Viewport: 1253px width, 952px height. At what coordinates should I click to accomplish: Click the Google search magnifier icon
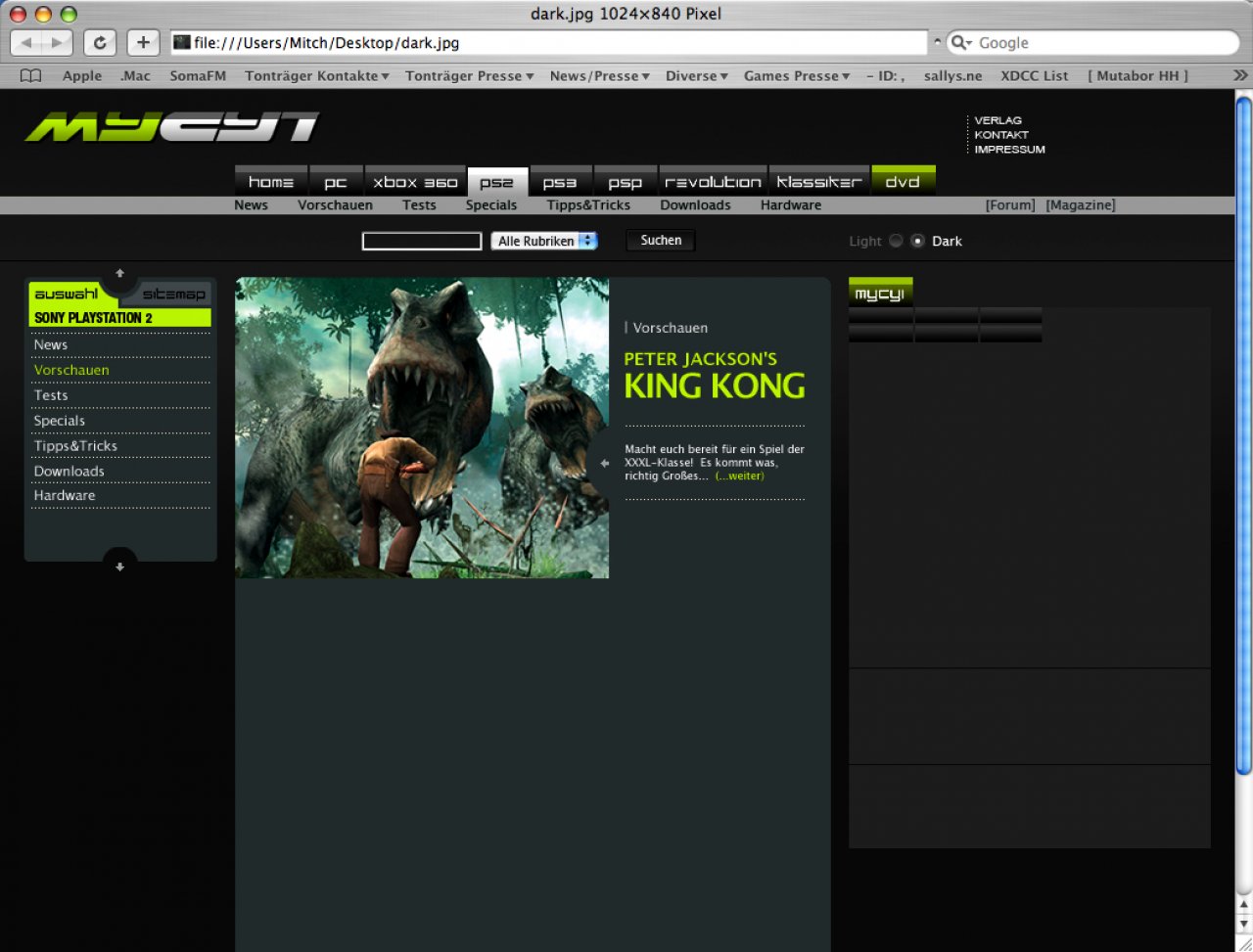tap(958, 42)
